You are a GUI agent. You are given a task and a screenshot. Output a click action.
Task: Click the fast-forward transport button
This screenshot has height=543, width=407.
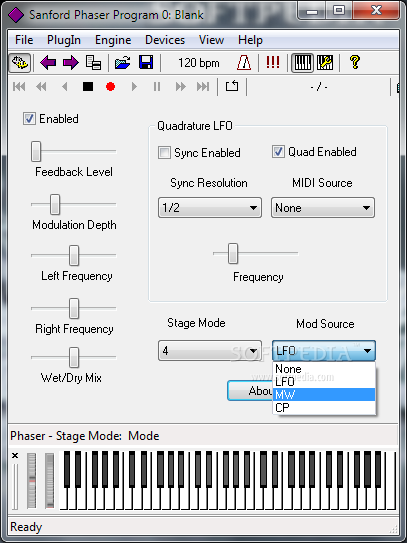(x=180, y=87)
